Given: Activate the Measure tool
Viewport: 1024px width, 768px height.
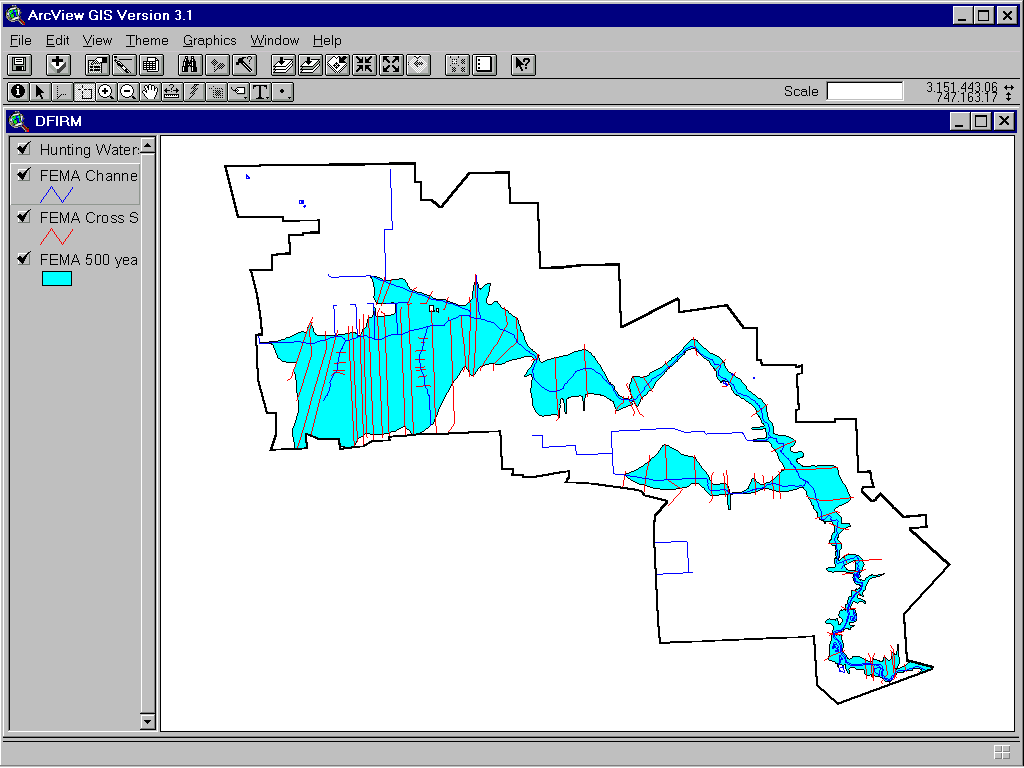Looking at the screenshot, I should click(173, 91).
